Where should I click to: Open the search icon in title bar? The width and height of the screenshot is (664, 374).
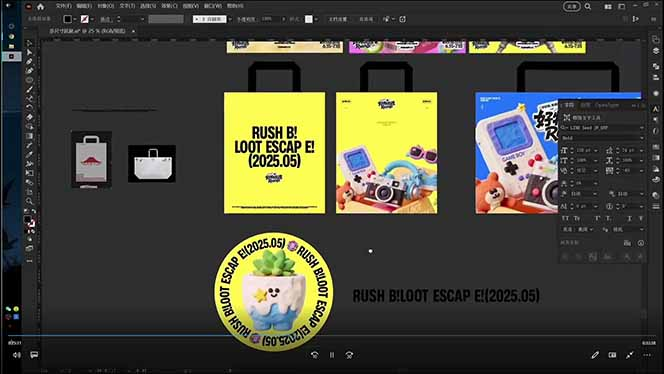point(588,6)
